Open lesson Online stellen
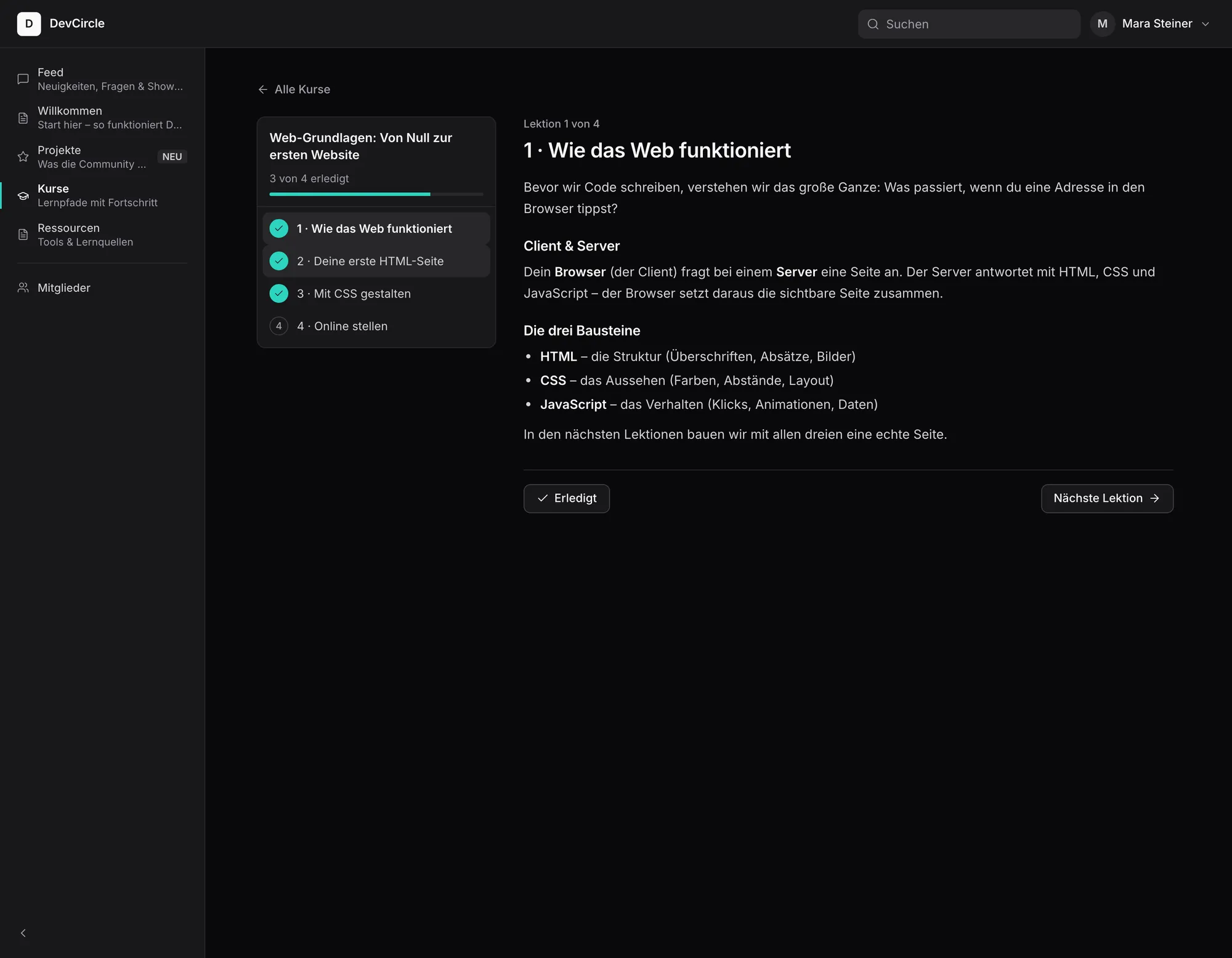Image resolution: width=1232 pixels, height=958 pixels. [x=376, y=326]
